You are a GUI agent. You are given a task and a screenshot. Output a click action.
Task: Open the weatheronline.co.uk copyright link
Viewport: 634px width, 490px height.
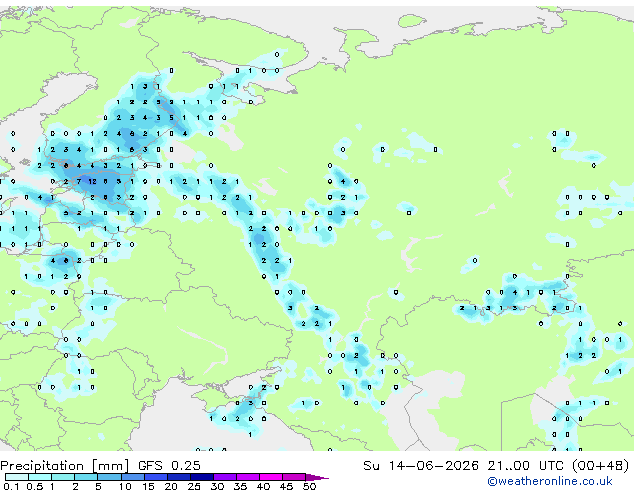[550, 481]
